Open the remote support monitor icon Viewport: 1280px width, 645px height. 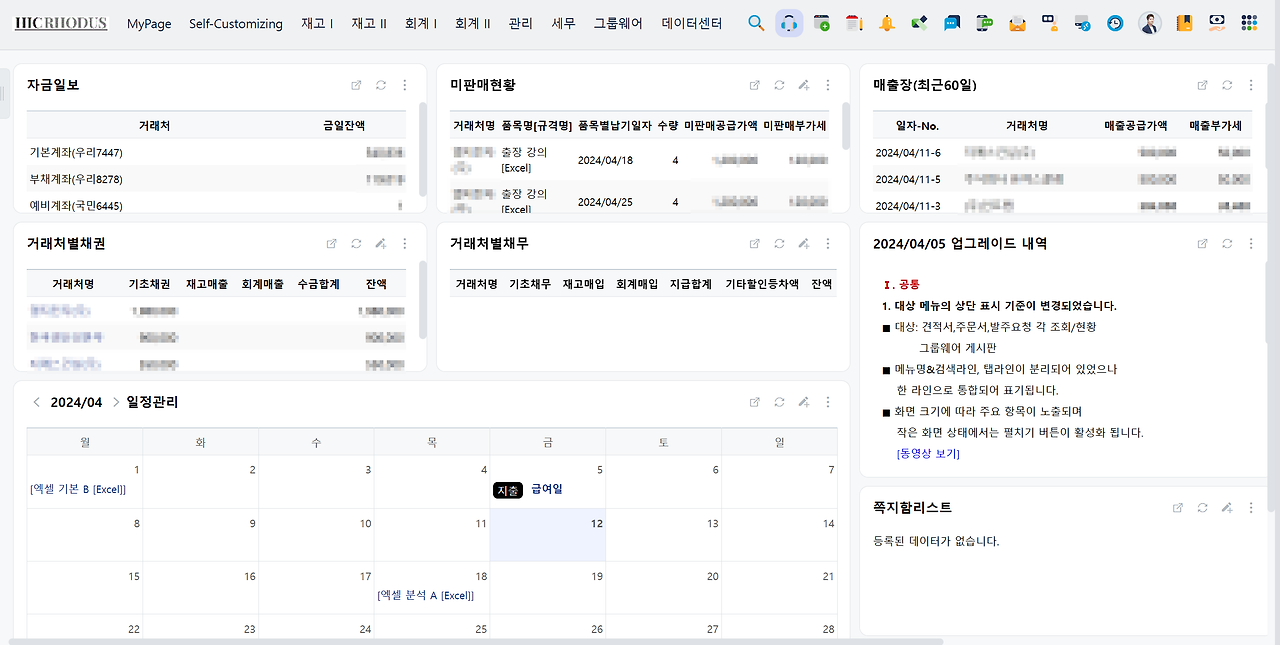(x=1081, y=23)
